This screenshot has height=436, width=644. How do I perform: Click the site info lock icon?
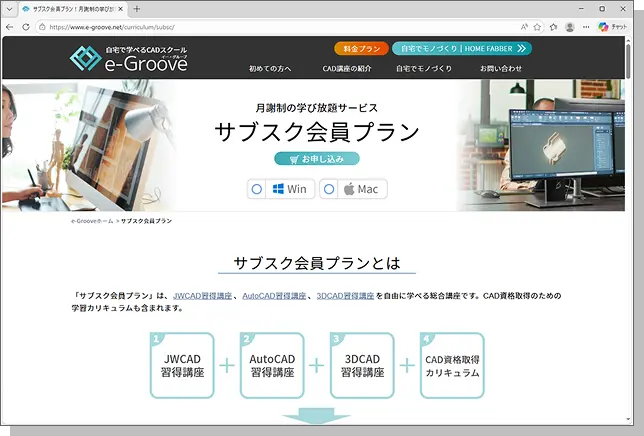pyautogui.click(x=42, y=27)
